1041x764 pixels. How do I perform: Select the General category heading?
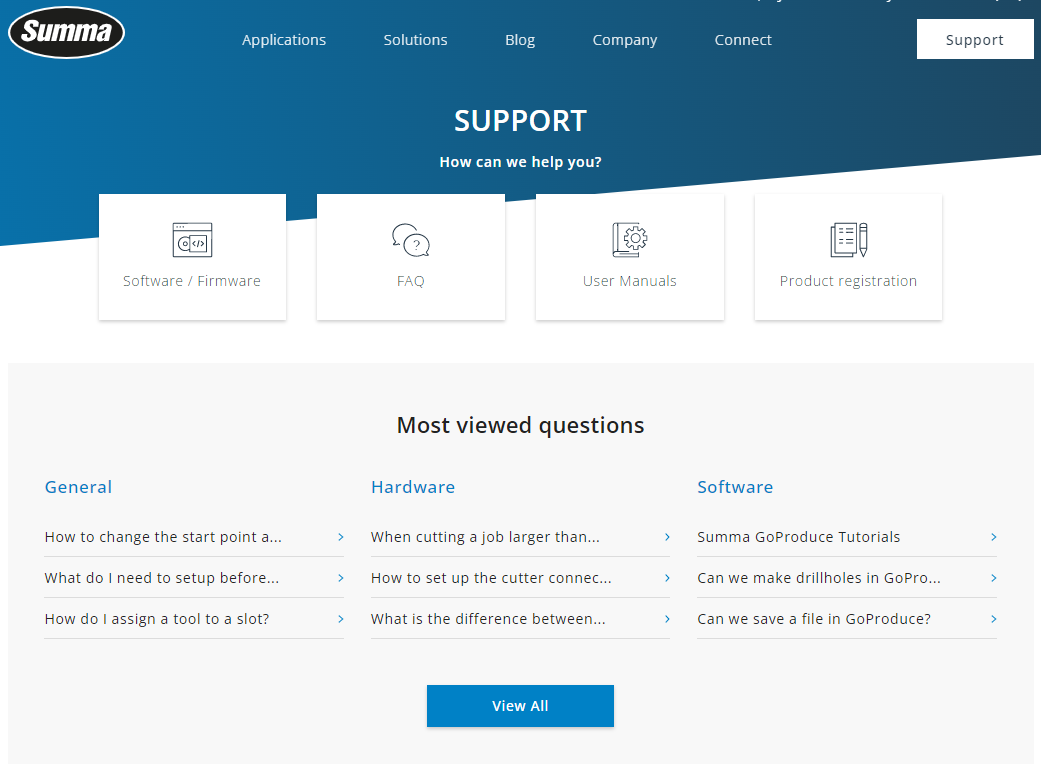tap(78, 487)
